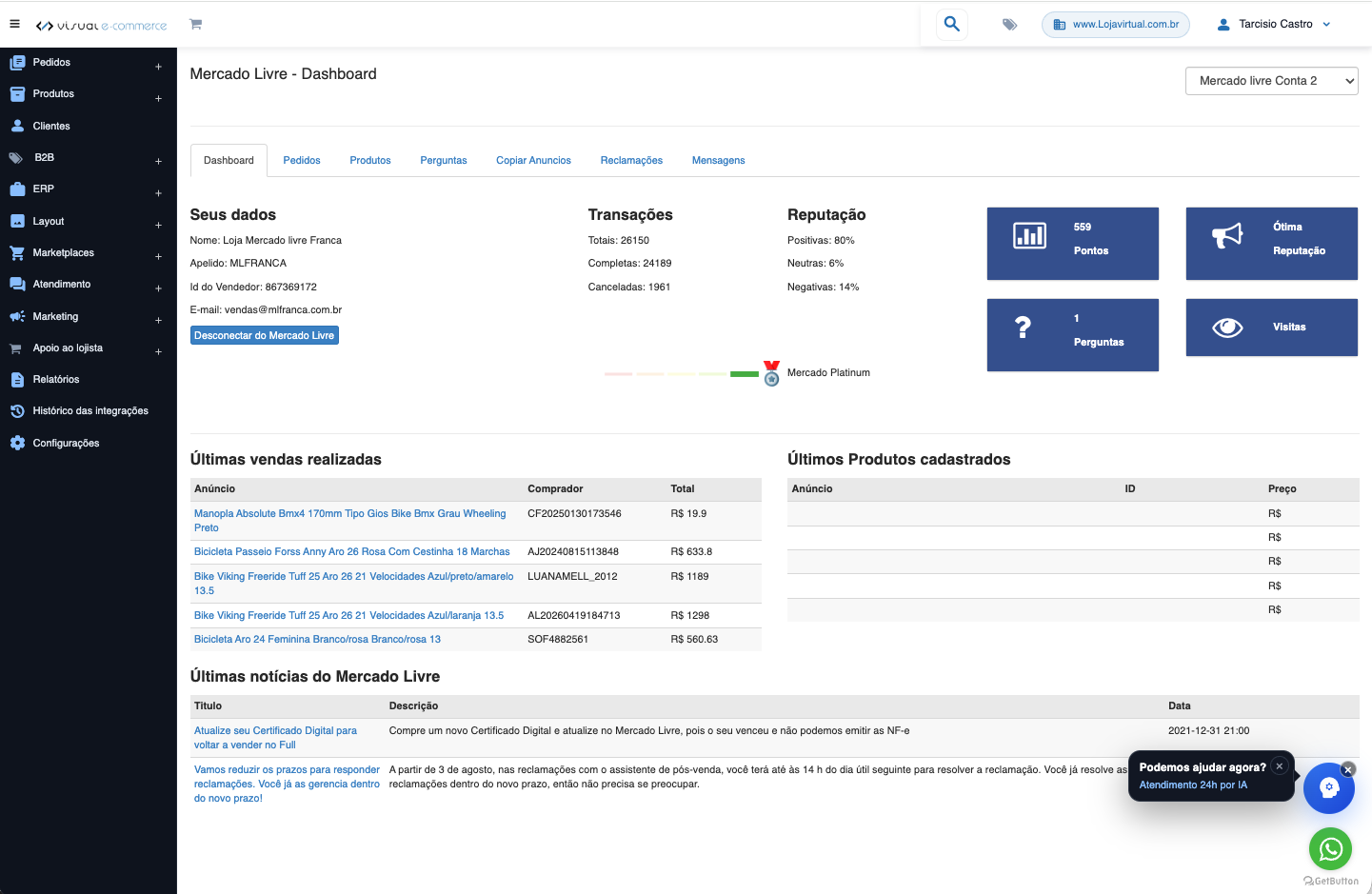Viewport: 1372px width, 894px height.
Task: Expand the Produtos sidebar submenu
Action: (x=159, y=98)
